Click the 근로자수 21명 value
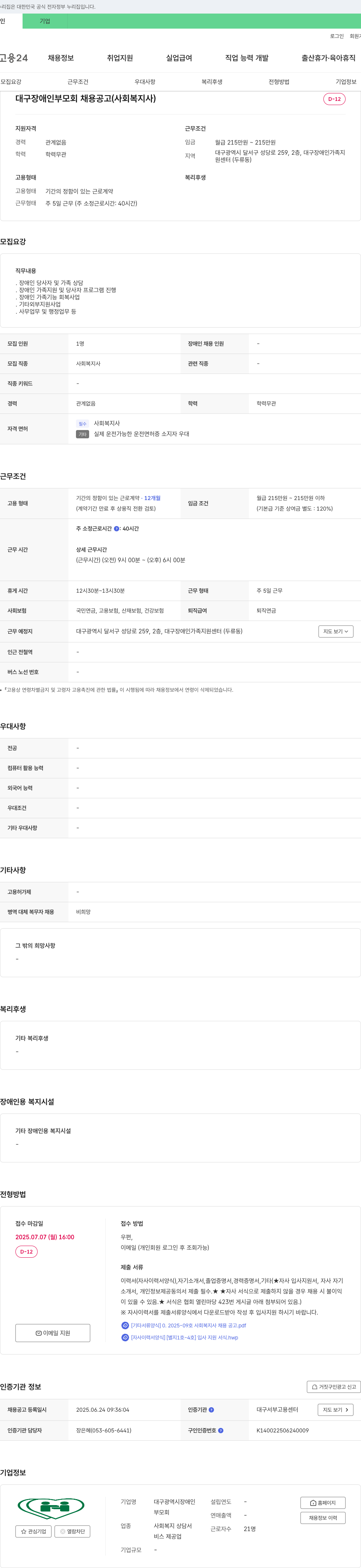Viewport: 361px width, 1568px height. point(250,1529)
